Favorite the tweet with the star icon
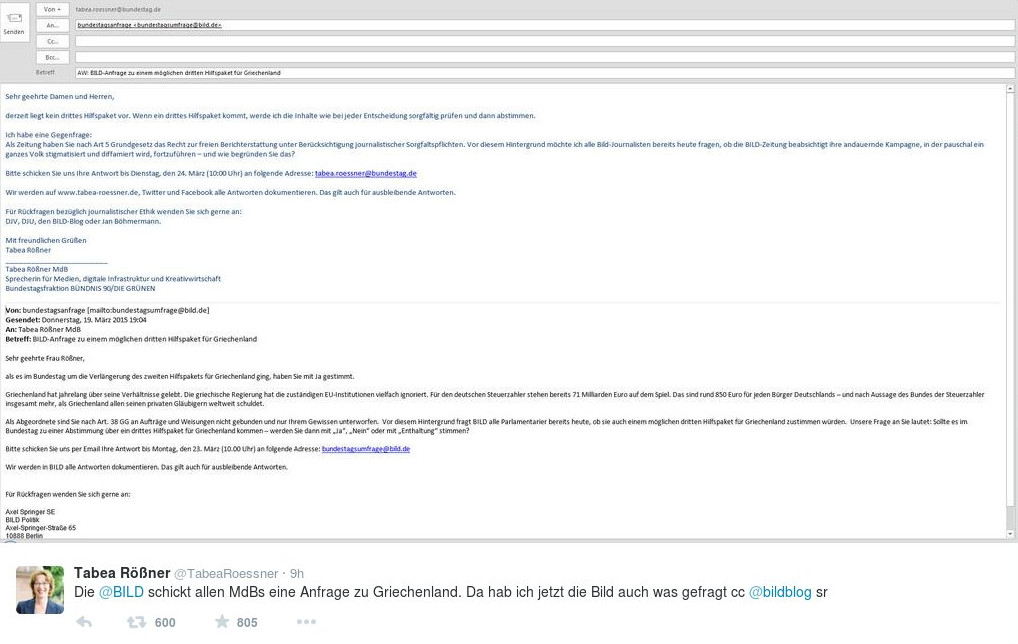Image resolution: width=1018 pixels, height=644 pixels. click(x=221, y=622)
